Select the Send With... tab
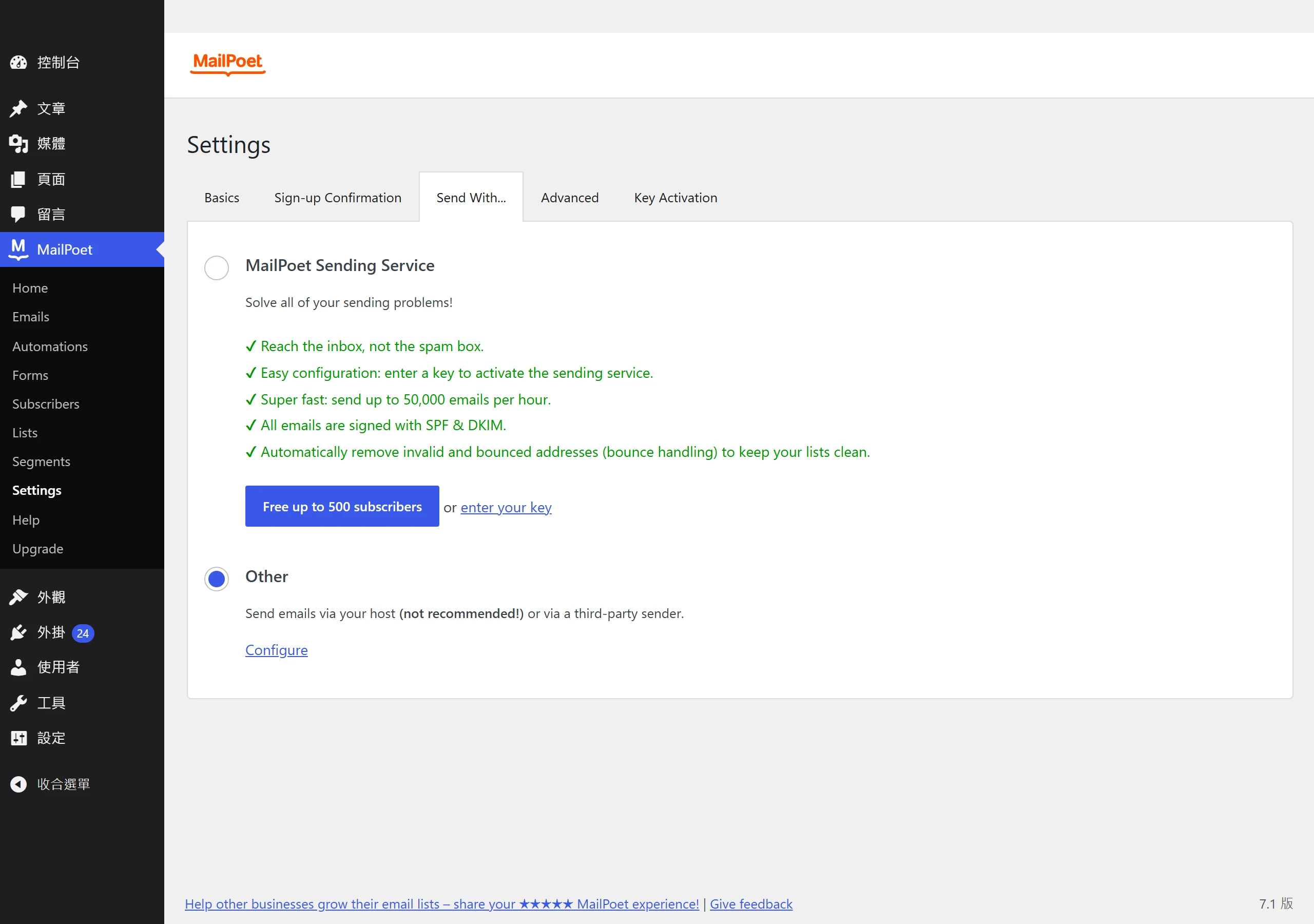Screen dimensions: 1314x924 pos(471,198)
